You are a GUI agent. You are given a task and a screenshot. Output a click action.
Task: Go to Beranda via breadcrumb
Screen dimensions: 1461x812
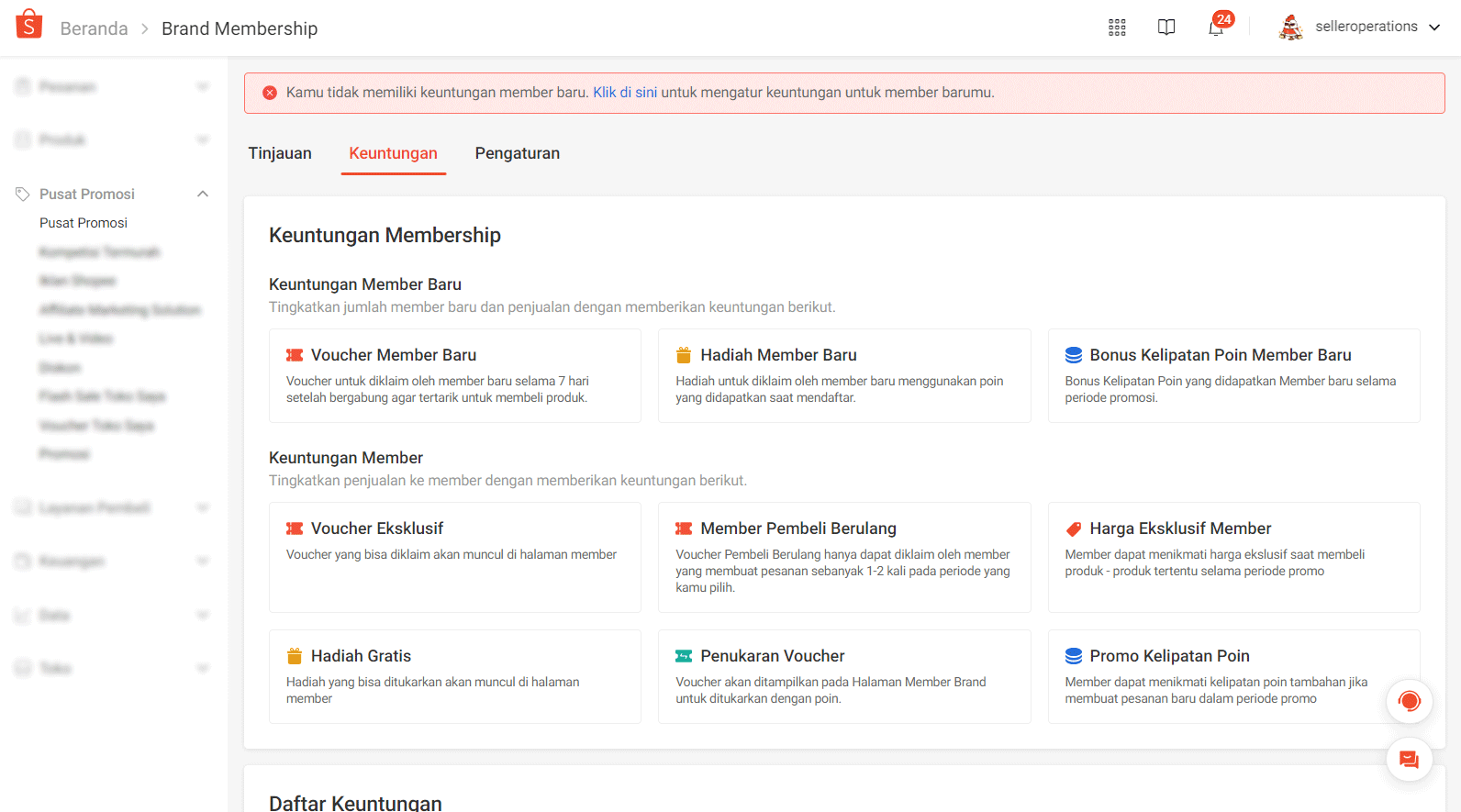[x=94, y=28]
